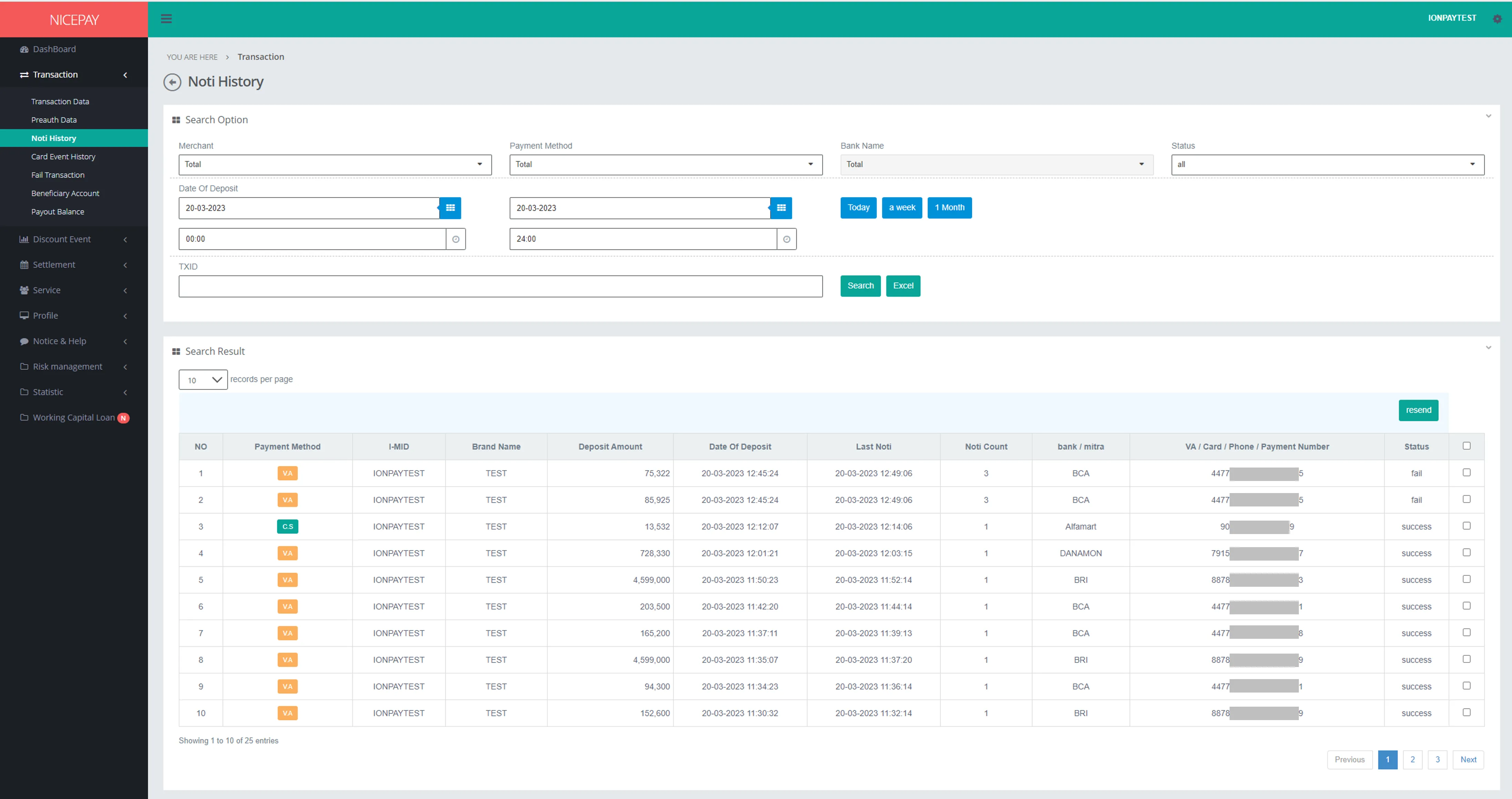Open the records per page dropdown
The image size is (1512, 799).
(x=203, y=380)
